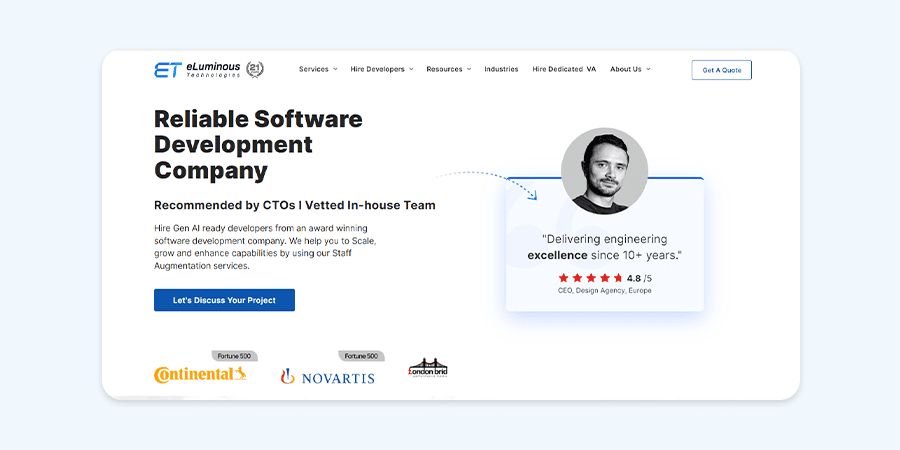Click the Novartis logo
900x450 pixels.
pos(328,377)
